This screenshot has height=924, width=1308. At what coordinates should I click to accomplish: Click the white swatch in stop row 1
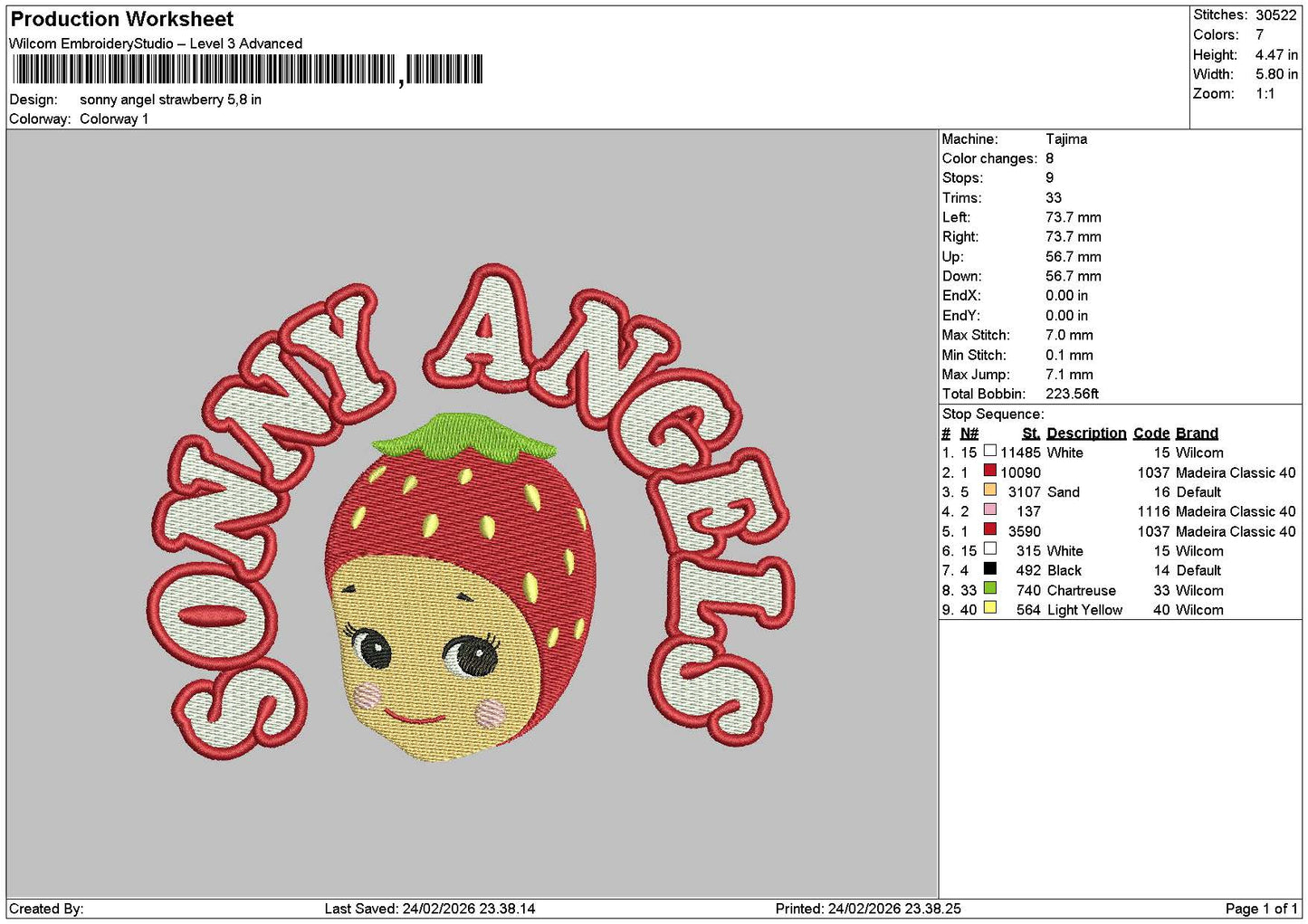[990, 451]
